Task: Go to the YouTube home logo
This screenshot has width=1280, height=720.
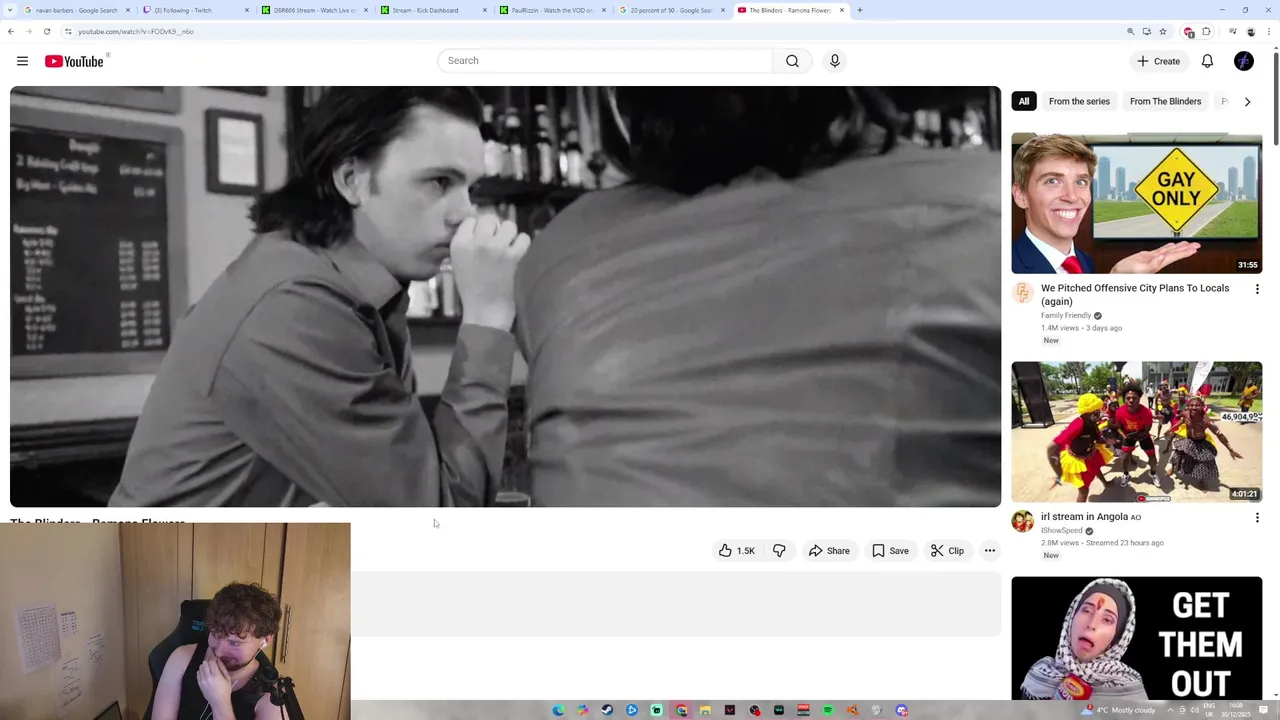Action: pyautogui.click(x=74, y=61)
